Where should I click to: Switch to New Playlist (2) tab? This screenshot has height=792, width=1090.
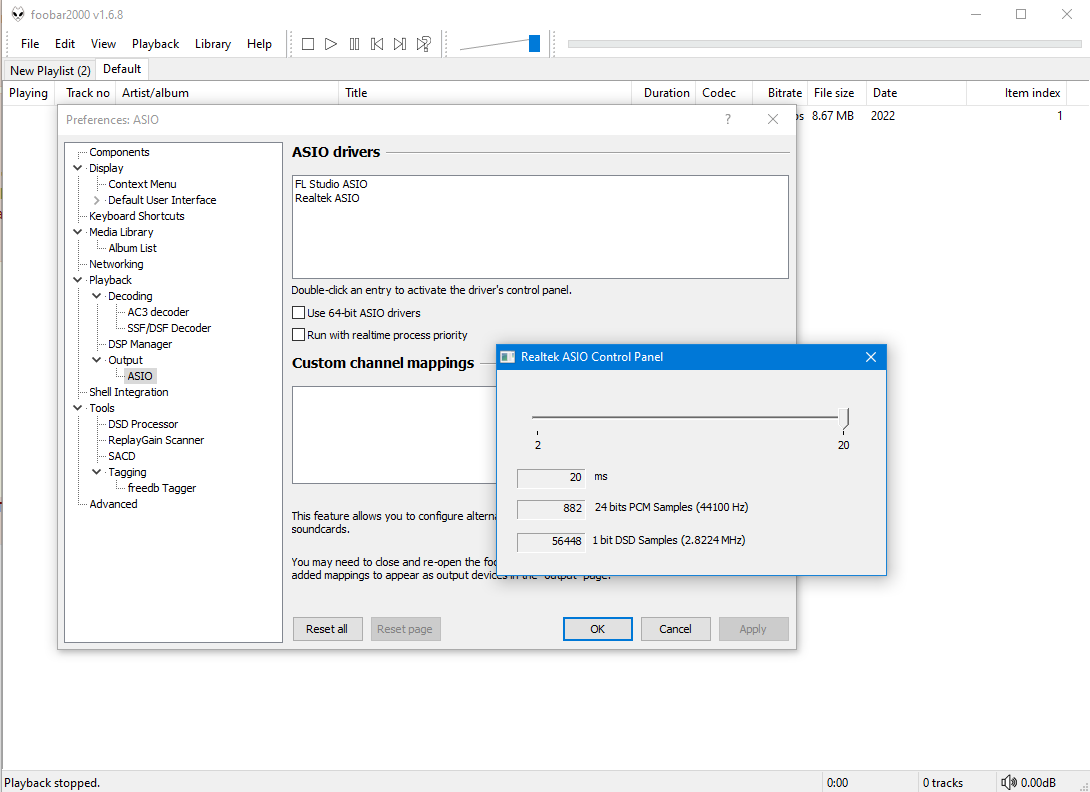[x=50, y=71]
